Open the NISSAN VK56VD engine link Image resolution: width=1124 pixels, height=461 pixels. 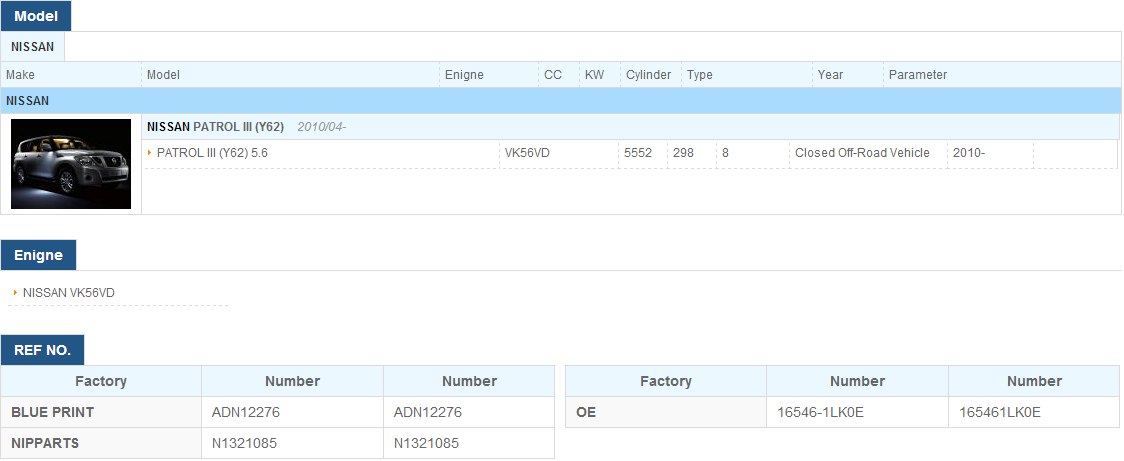[x=69, y=293]
